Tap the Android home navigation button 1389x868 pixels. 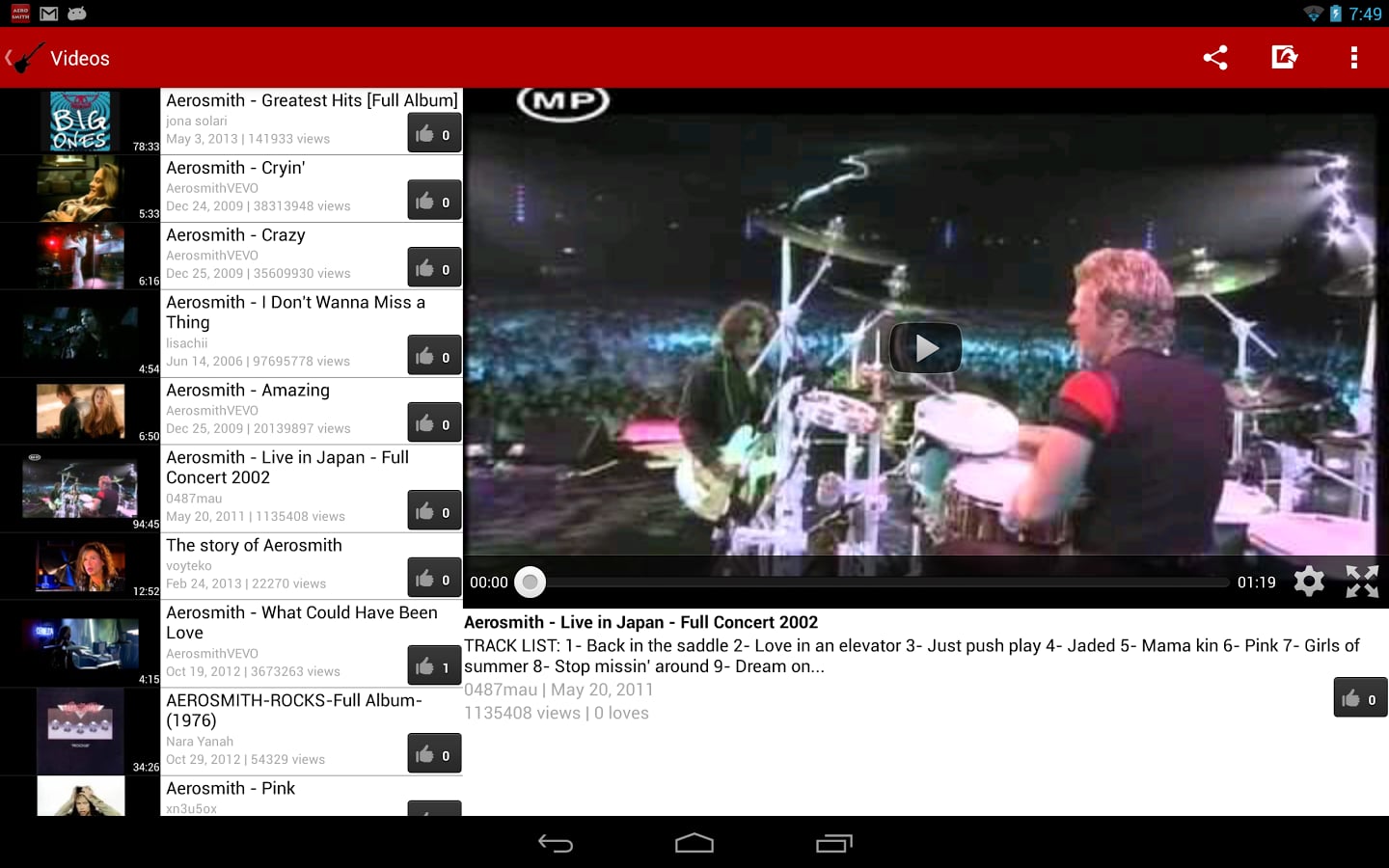[694, 844]
